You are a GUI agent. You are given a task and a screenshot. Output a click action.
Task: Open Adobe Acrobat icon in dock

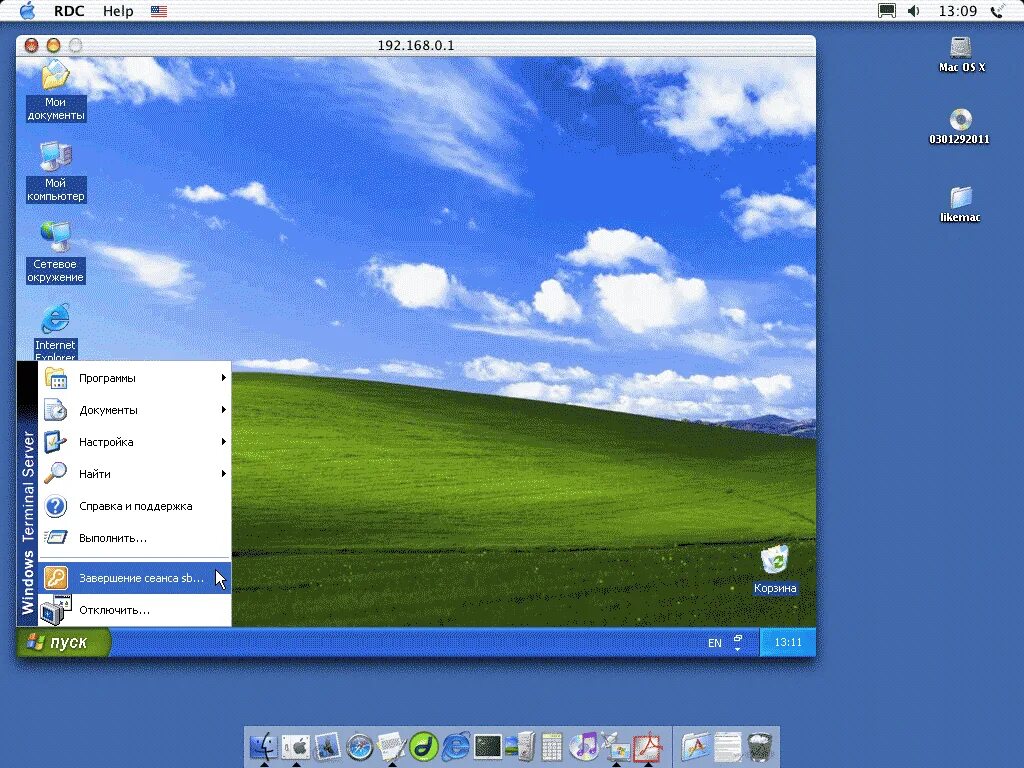(x=647, y=745)
